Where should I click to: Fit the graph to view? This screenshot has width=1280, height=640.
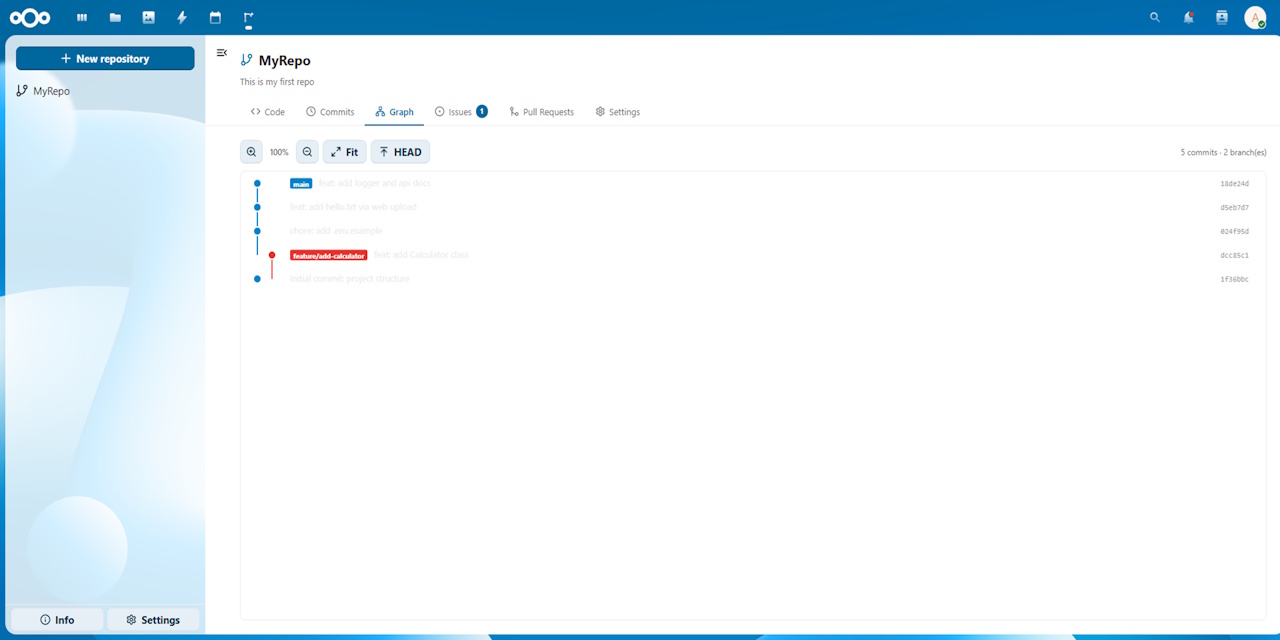click(x=345, y=152)
